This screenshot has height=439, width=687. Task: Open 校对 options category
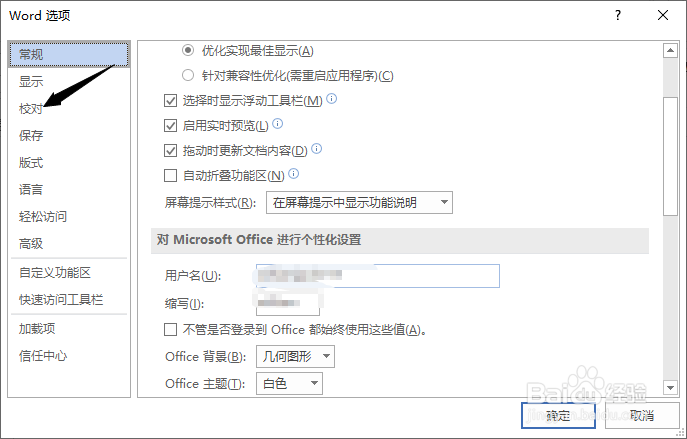pos(31,108)
